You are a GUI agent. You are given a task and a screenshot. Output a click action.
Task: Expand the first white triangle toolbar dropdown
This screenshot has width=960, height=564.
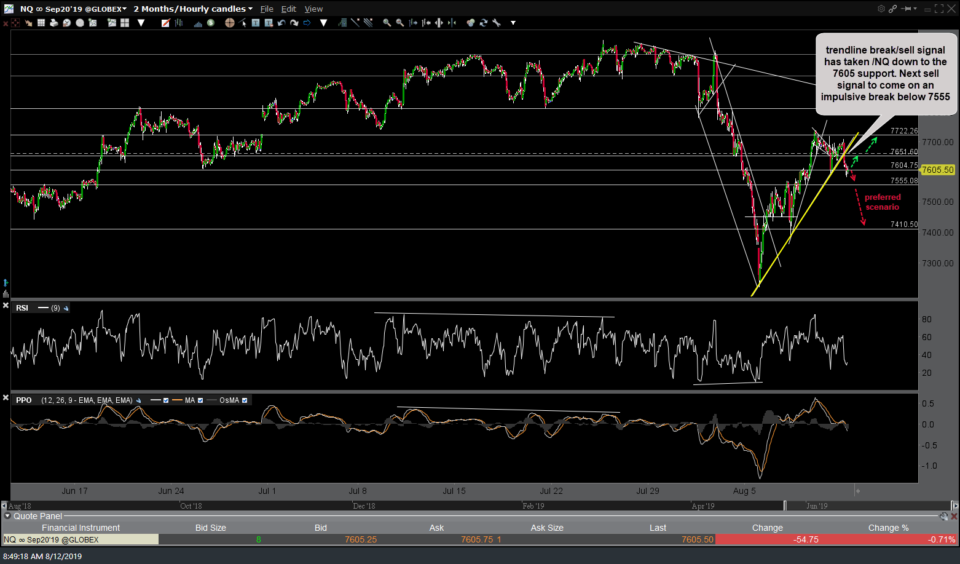click(141, 23)
